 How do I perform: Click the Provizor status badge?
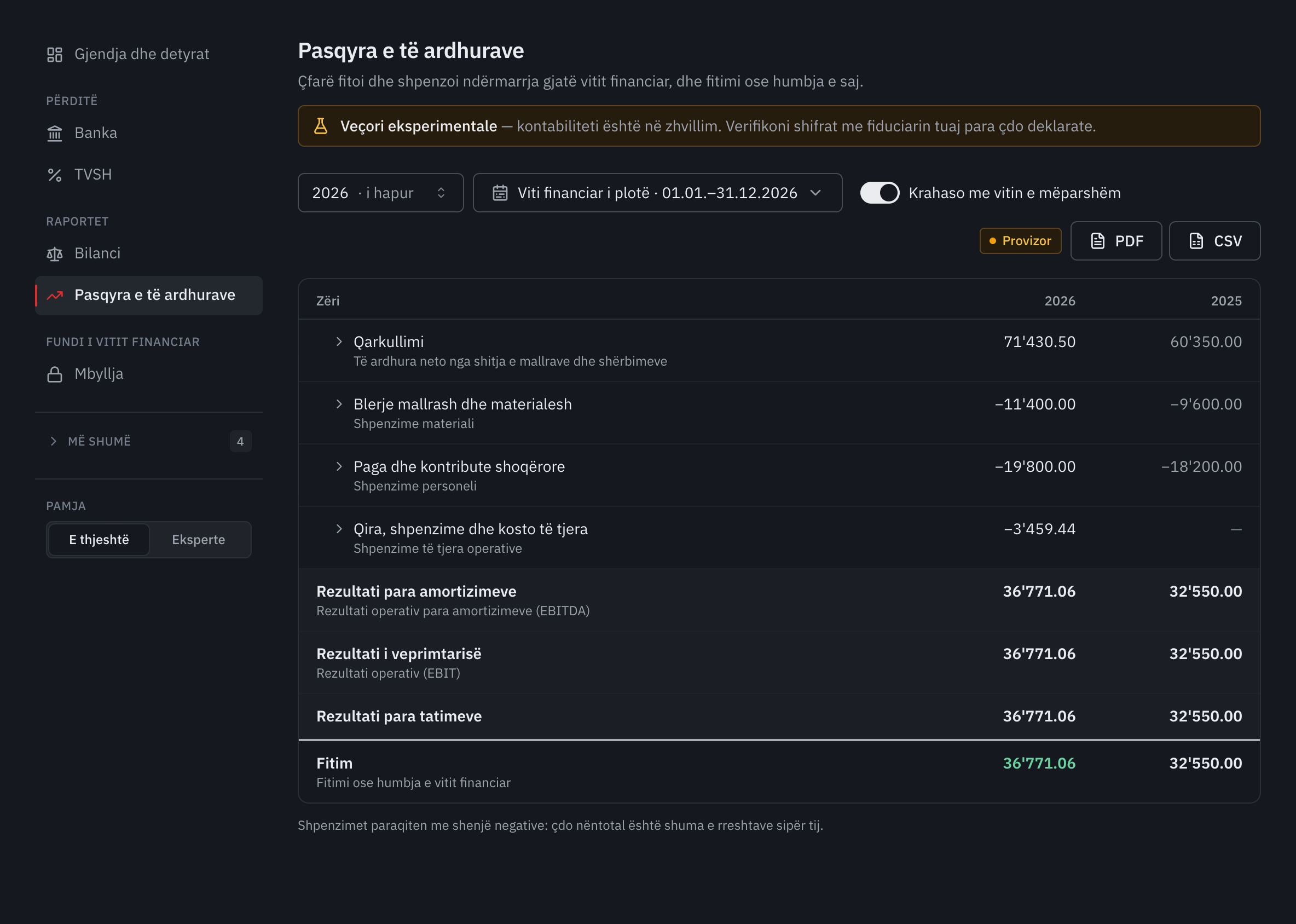pos(1020,241)
